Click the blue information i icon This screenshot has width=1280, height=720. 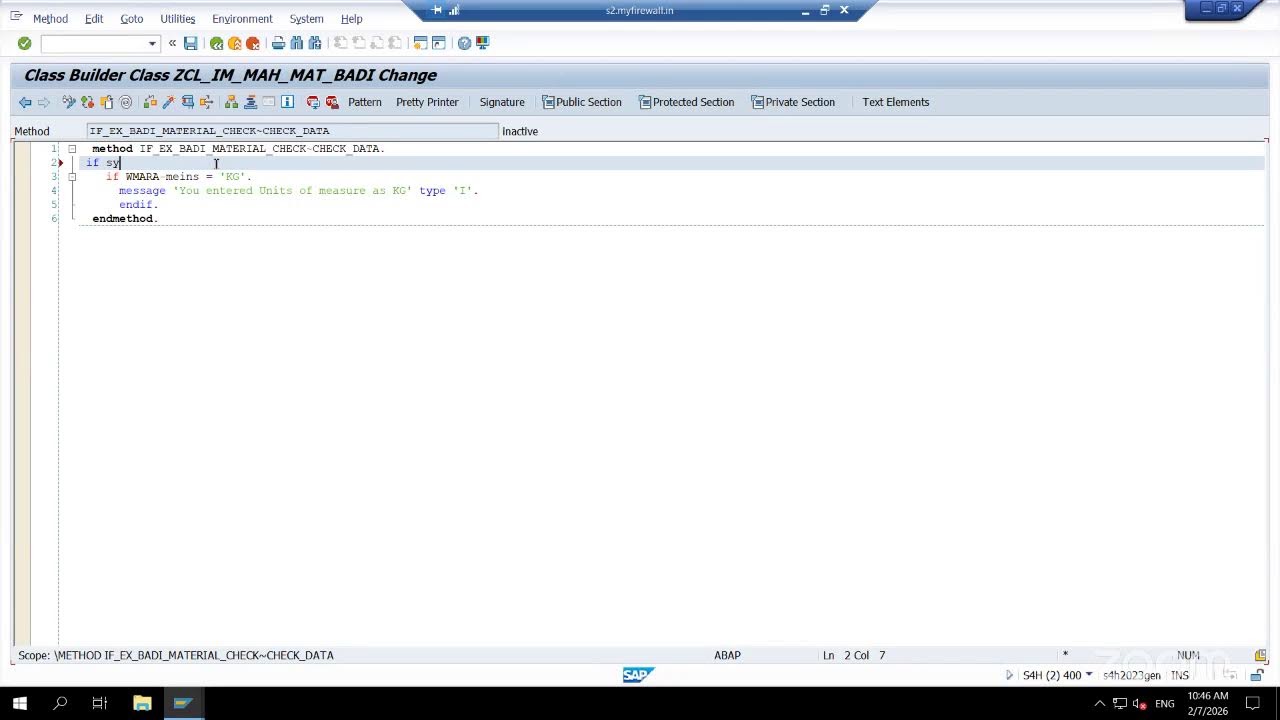(288, 102)
